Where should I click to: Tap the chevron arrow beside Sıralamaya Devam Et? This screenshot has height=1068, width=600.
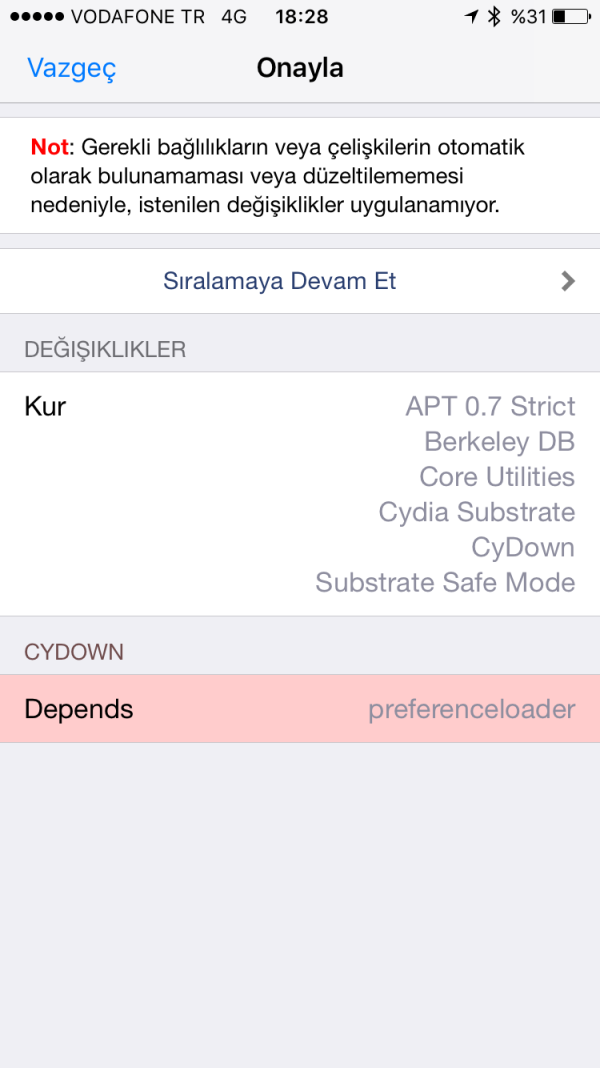coord(568,281)
